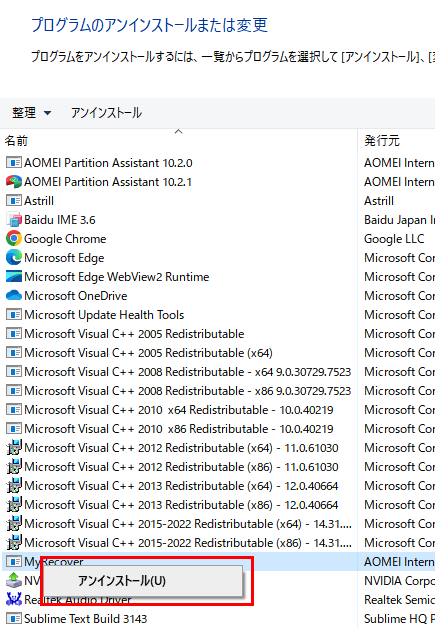This screenshot has height=628, width=435.
Task: Click the Microsoft Edge icon
Action: pyautogui.click(x=14, y=258)
